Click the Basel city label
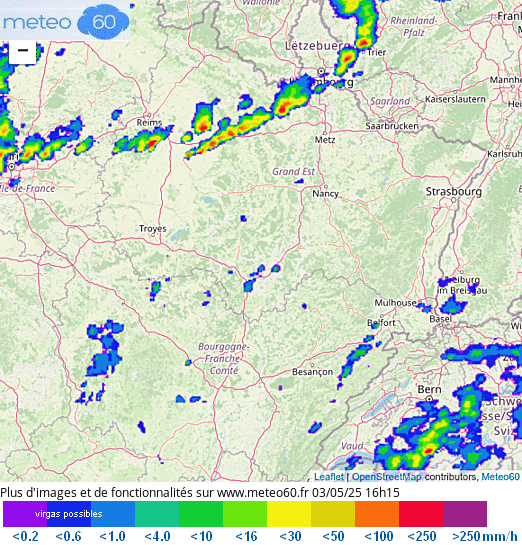The width and height of the screenshot is (522, 545). pos(441,319)
